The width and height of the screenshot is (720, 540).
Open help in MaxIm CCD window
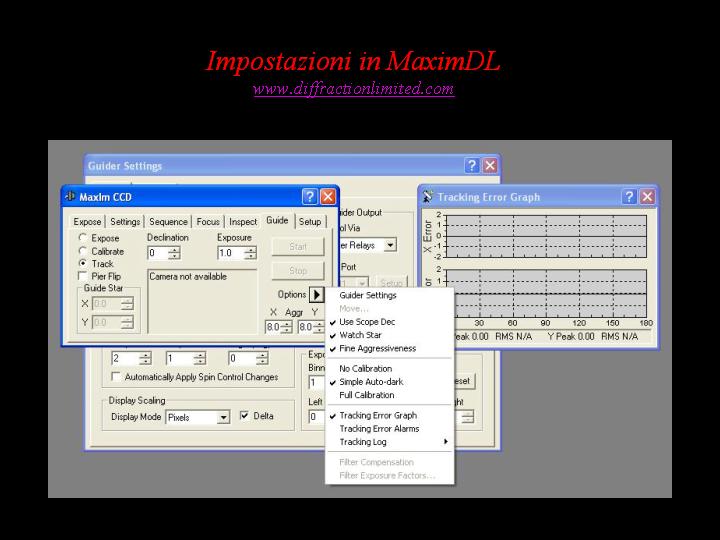[x=310, y=197]
